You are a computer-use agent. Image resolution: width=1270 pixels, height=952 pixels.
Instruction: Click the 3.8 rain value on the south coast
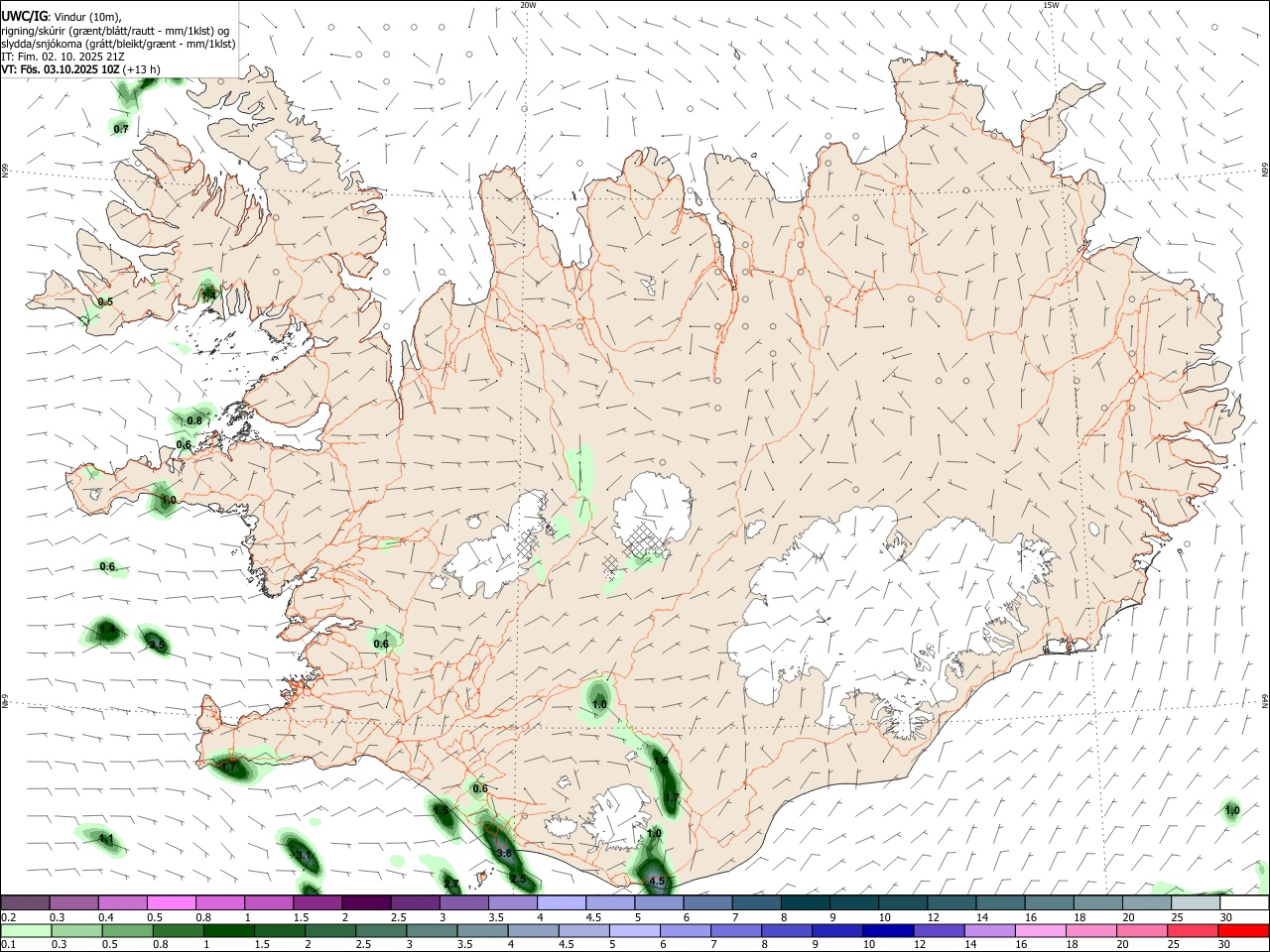[x=504, y=853]
